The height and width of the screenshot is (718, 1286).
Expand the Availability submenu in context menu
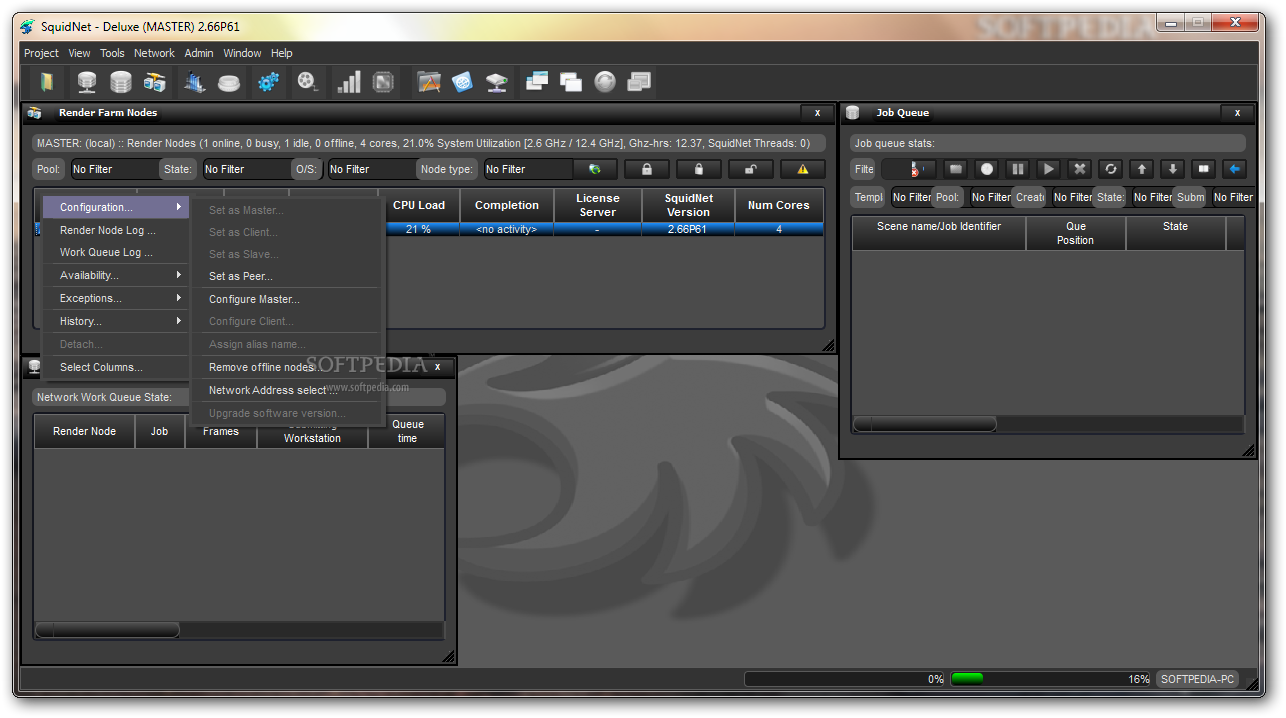pos(115,275)
